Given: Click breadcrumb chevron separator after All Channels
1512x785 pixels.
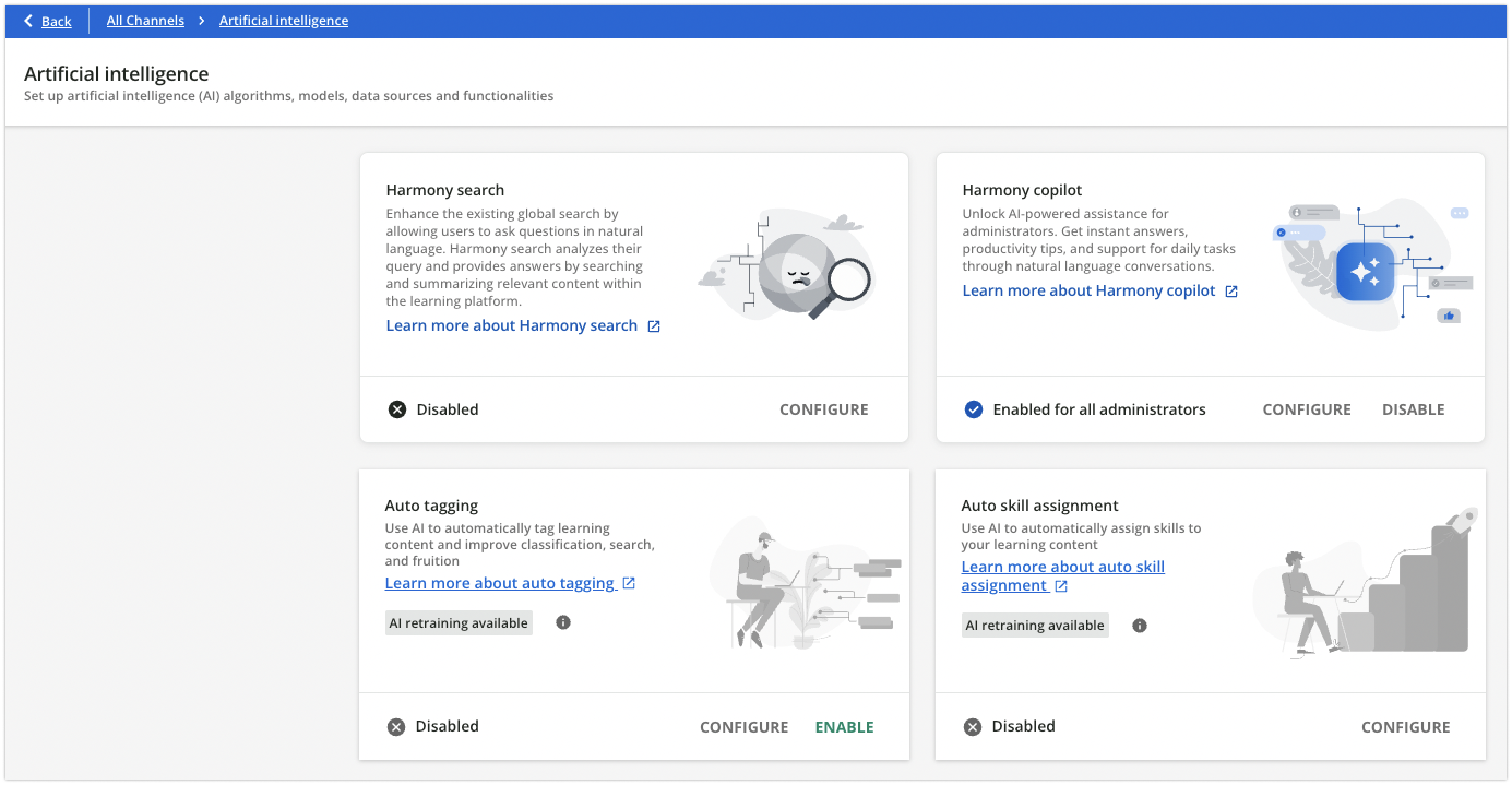Looking at the screenshot, I should click(x=201, y=21).
